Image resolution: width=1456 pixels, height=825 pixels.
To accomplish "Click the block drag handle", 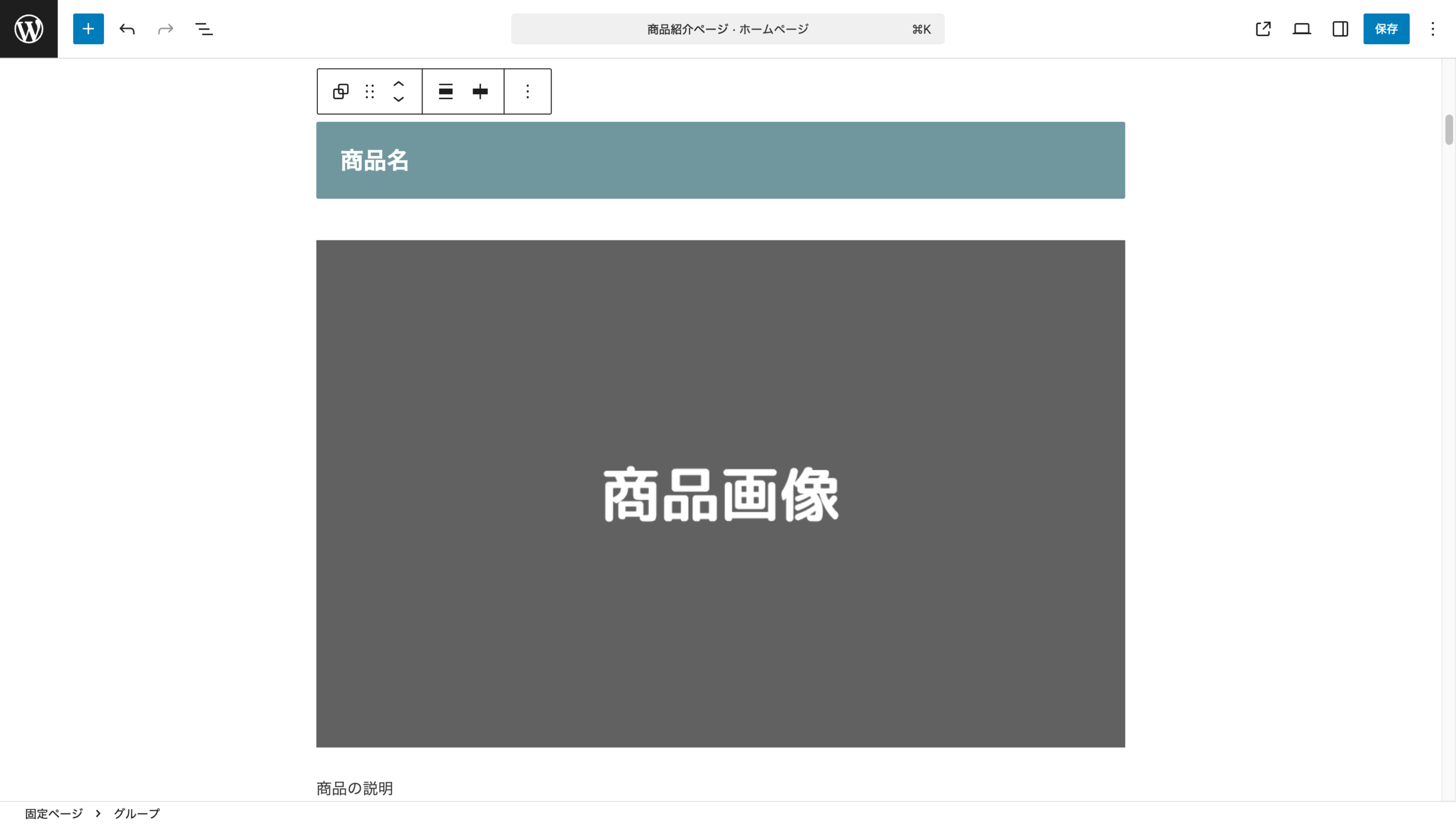I will point(370,91).
